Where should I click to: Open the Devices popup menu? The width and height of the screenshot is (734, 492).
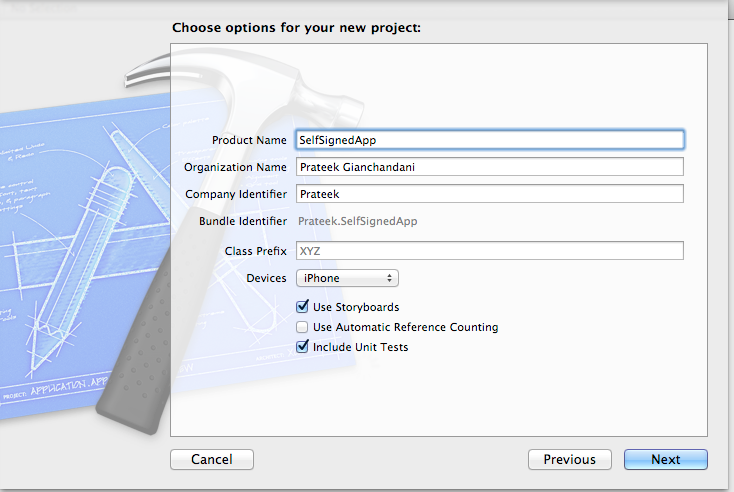(347, 278)
